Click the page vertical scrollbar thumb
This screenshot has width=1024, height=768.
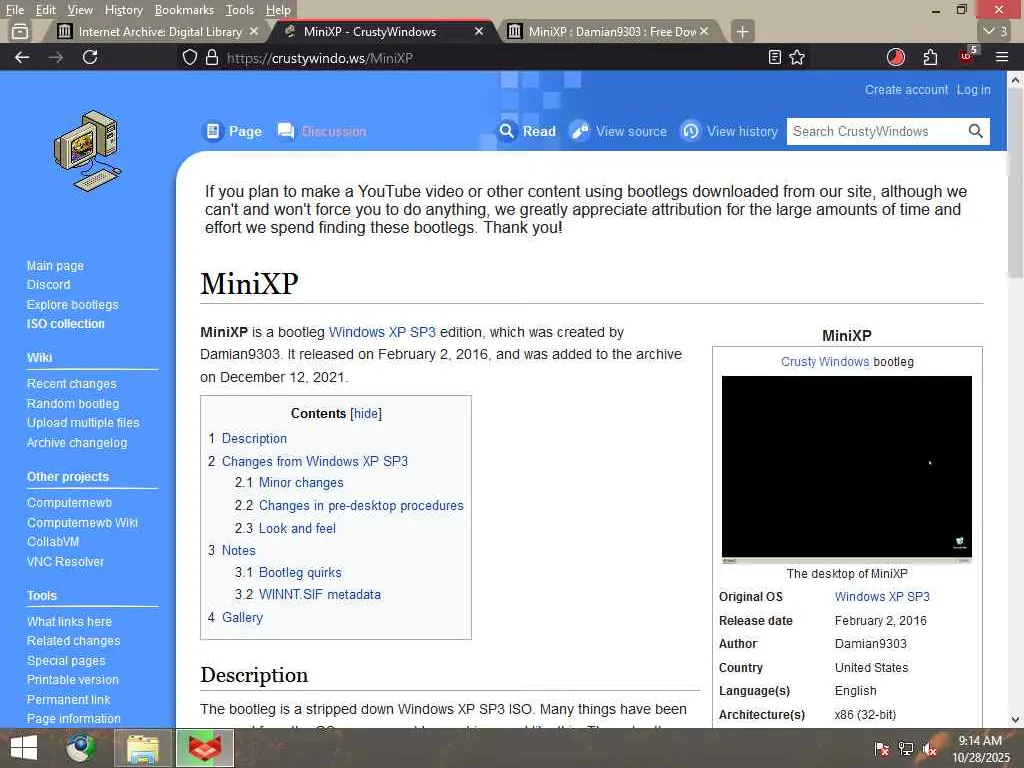[x=1015, y=183]
